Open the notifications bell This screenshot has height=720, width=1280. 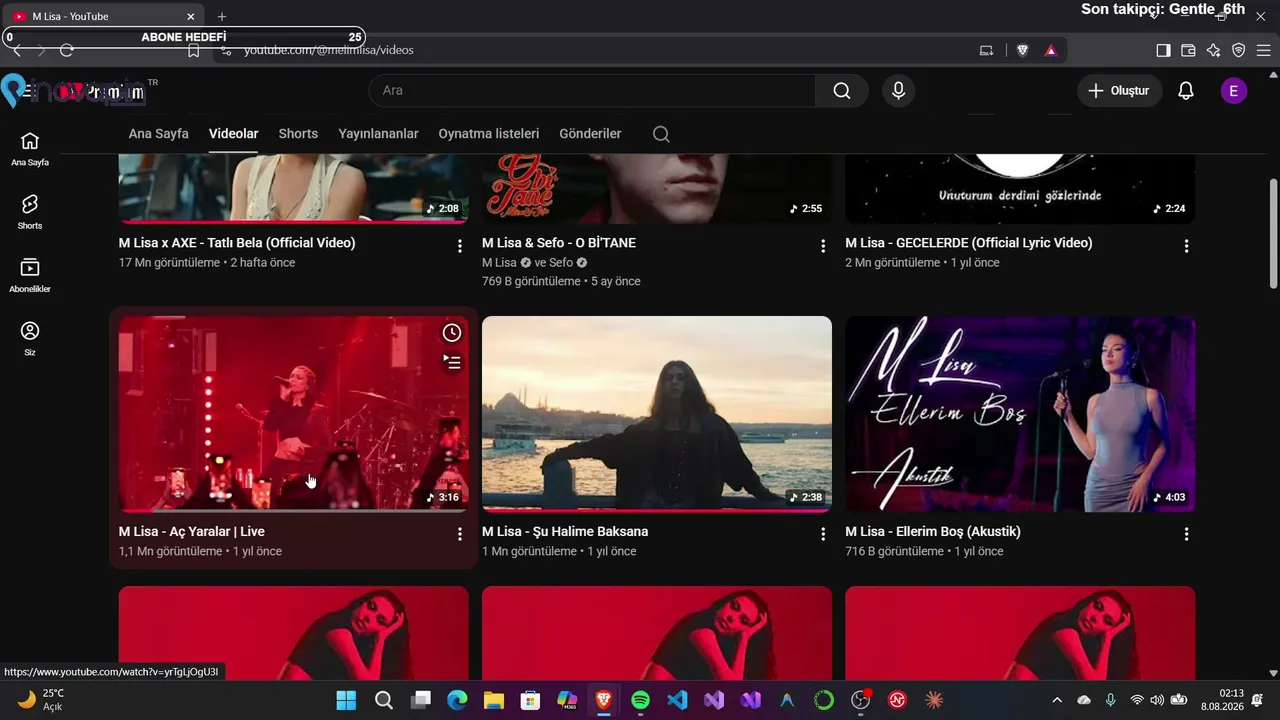pos(1185,91)
